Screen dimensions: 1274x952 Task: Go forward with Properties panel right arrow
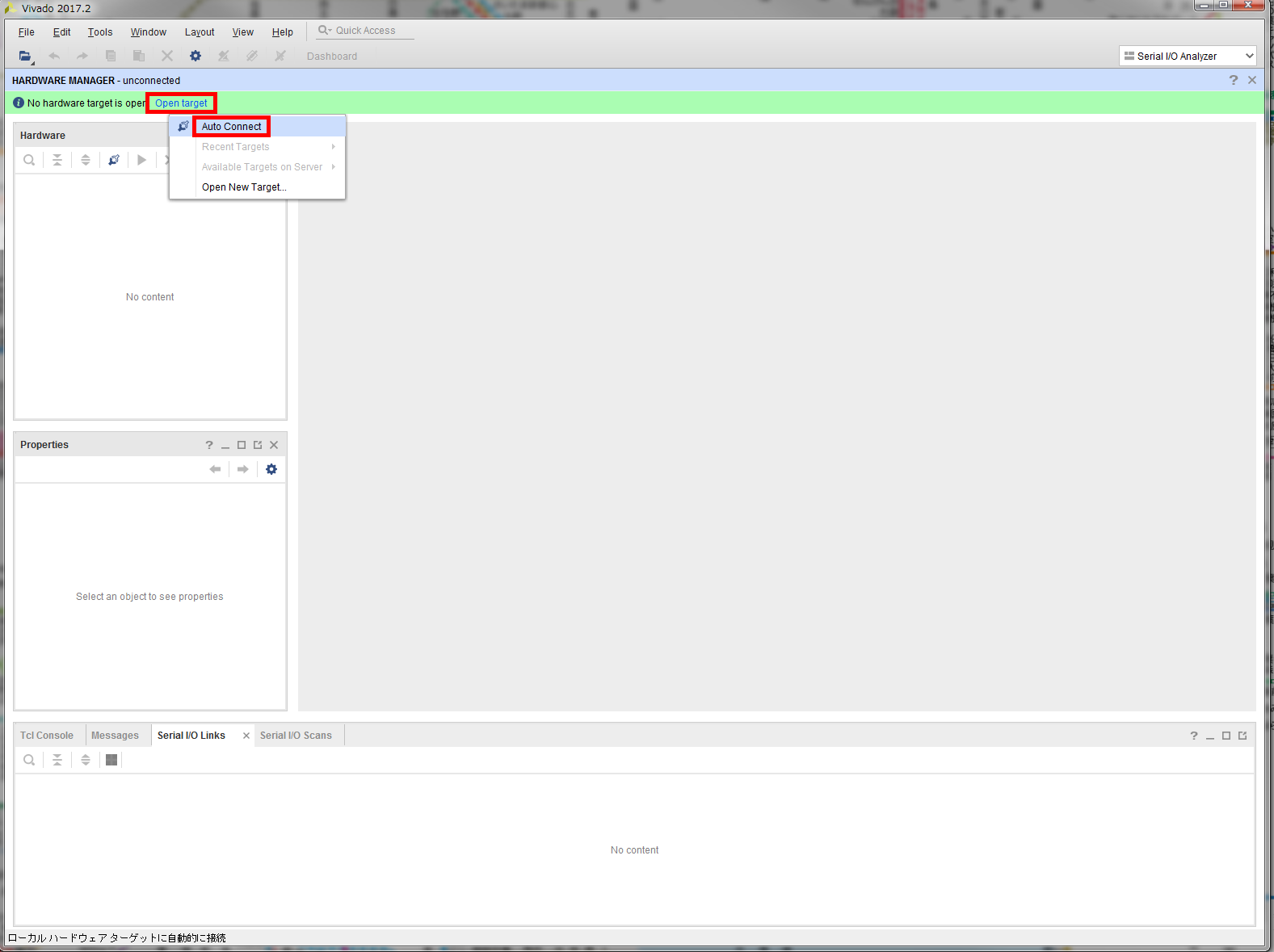pyautogui.click(x=242, y=469)
